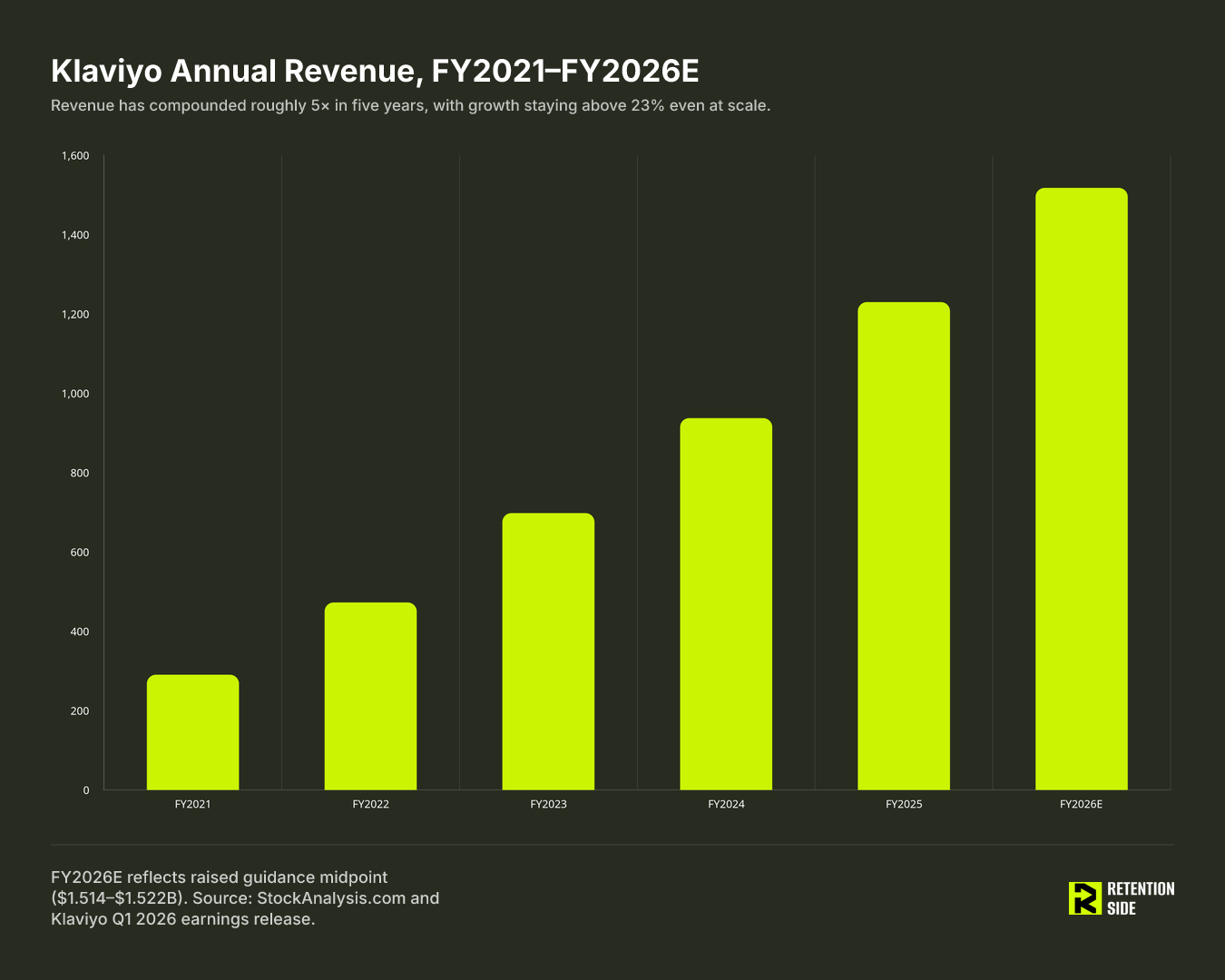Click the chart title Klaviyo Annual Revenue
This screenshot has height=980, width=1225.
(374, 71)
